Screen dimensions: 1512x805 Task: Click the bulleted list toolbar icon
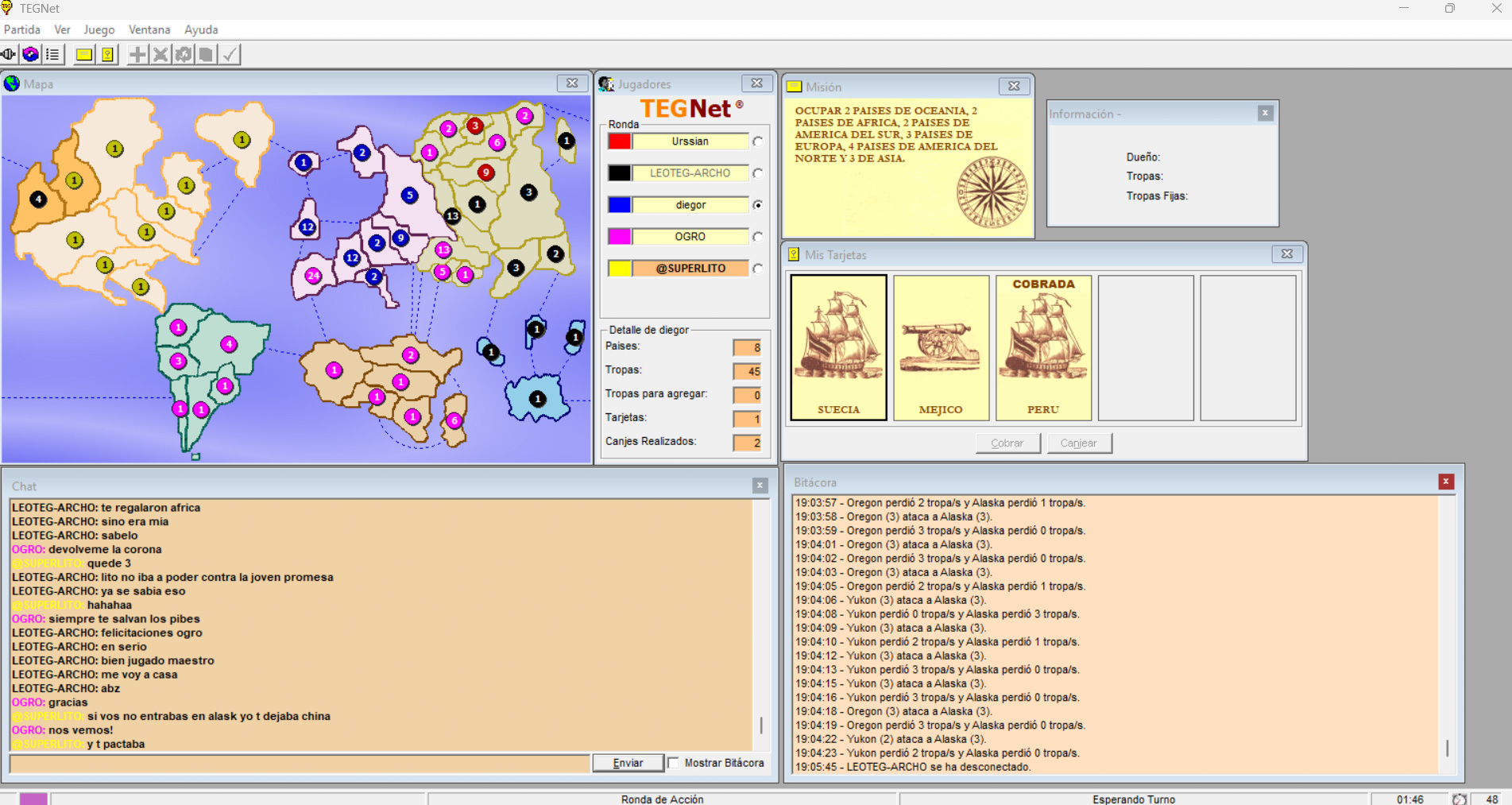pos(52,54)
